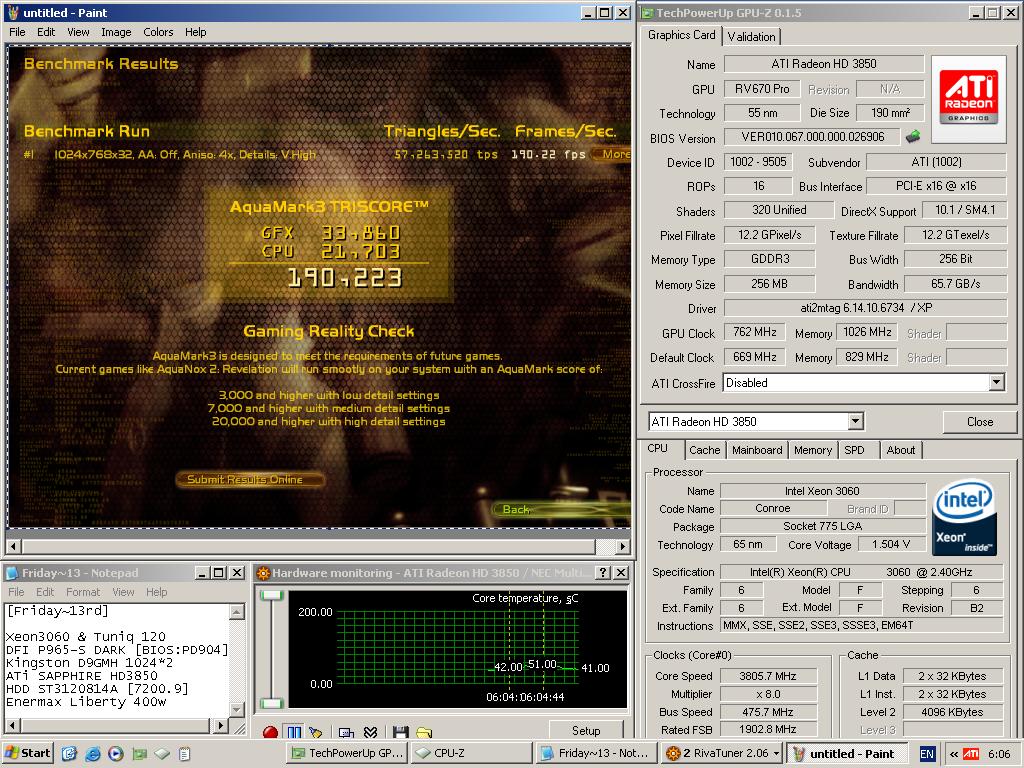This screenshot has height=768, width=1024.
Task: Select the Graphics Card tab in GPU-Z
Action: tap(681, 35)
